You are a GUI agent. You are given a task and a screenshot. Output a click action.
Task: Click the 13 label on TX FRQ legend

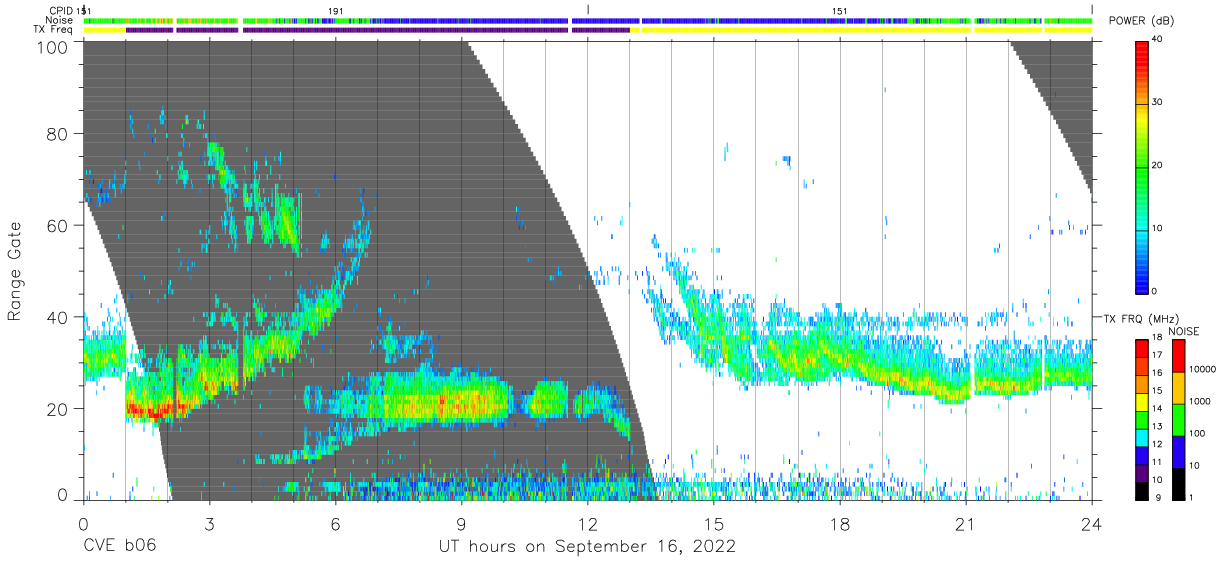point(1158,426)
